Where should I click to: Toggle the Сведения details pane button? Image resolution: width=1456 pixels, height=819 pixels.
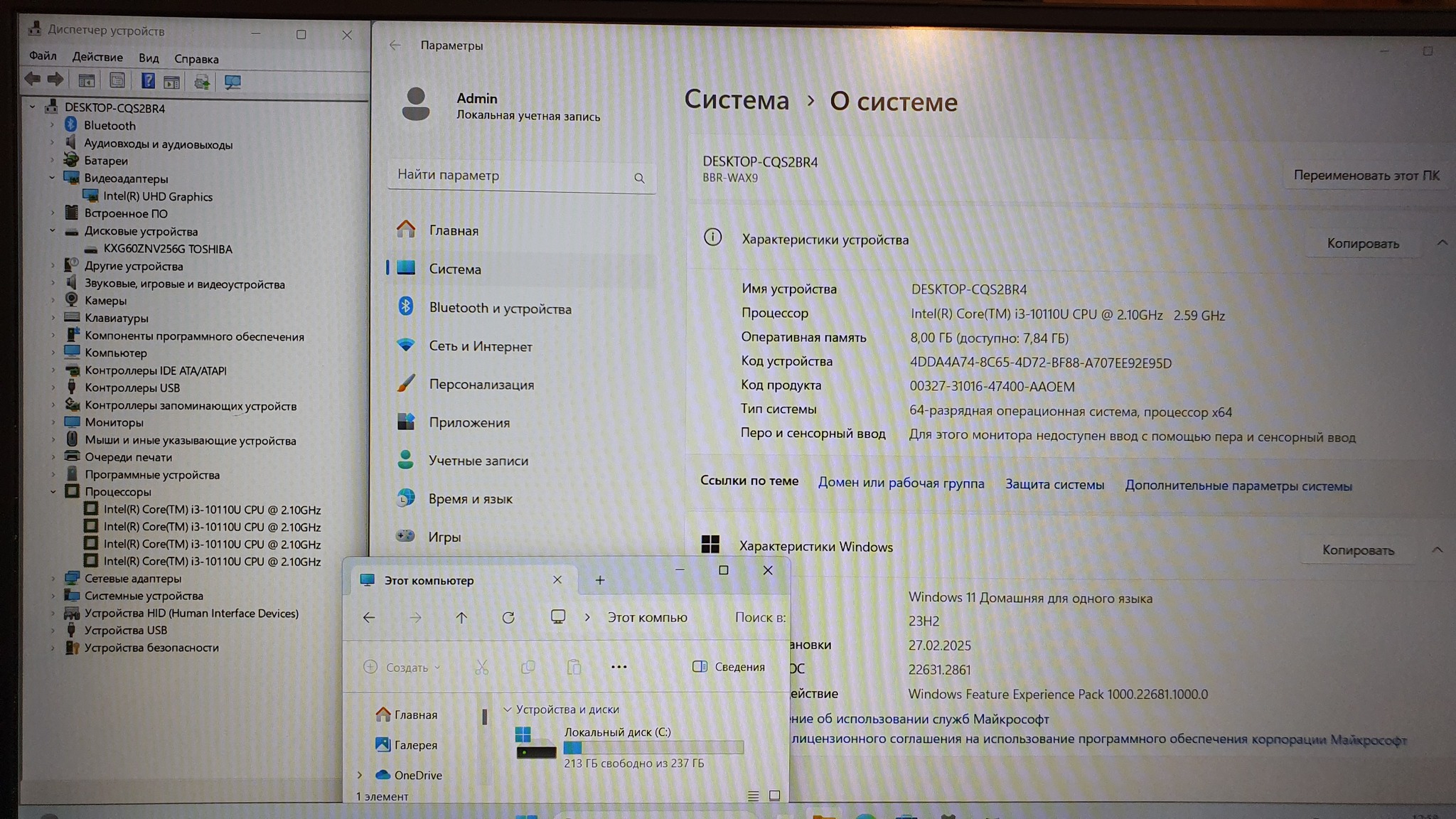[729, 667]
